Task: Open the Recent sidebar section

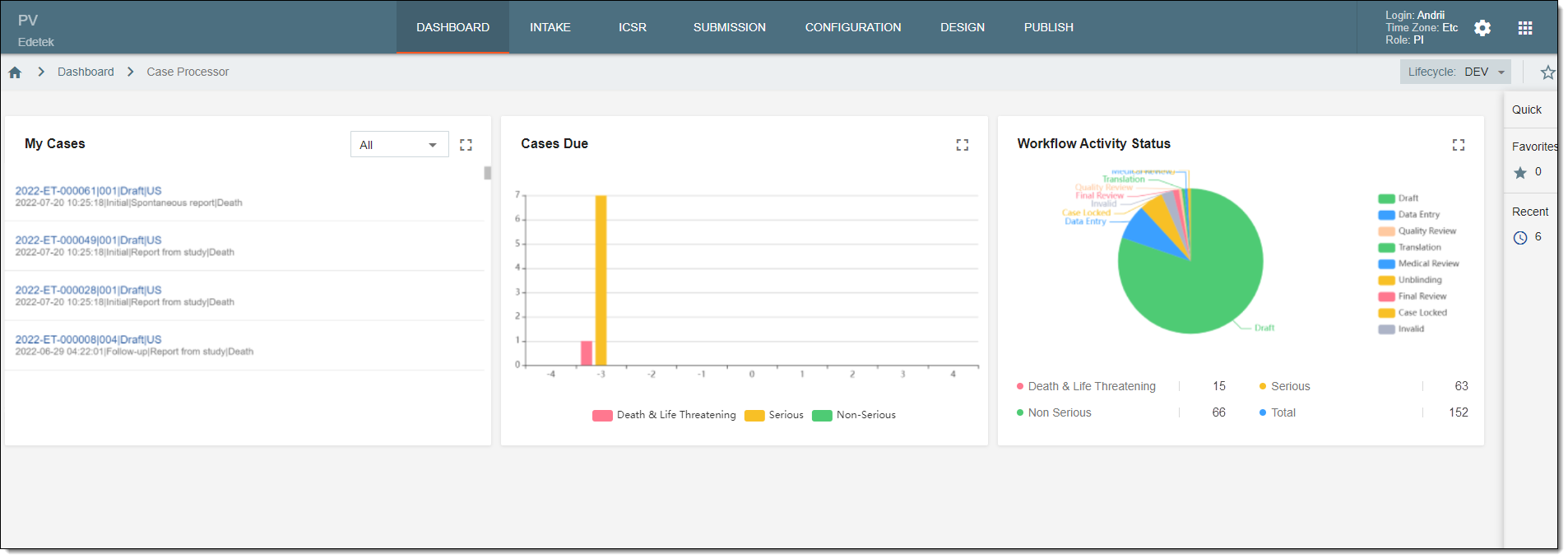Action: point(1530,212)
